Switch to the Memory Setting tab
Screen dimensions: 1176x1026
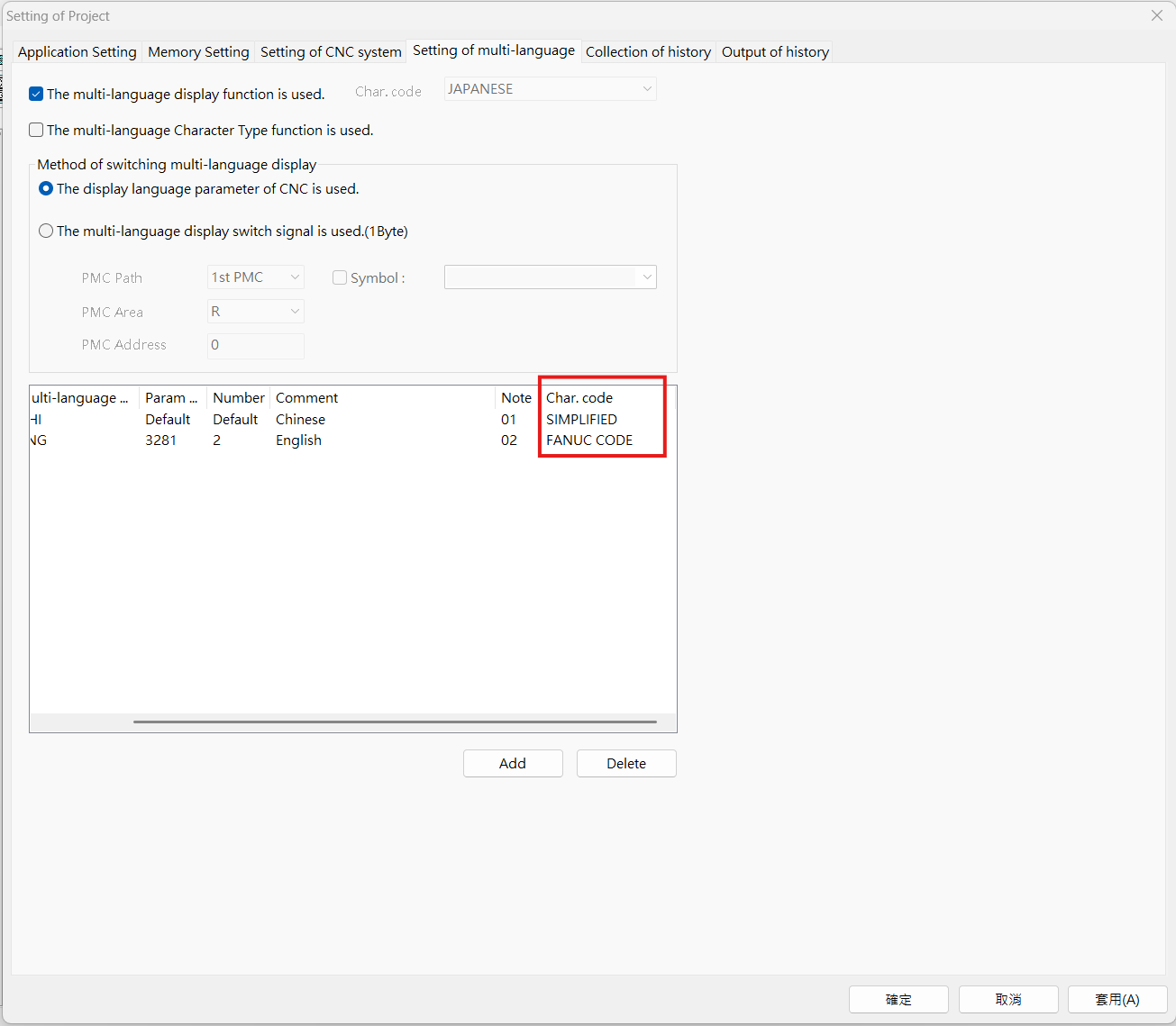pos(197,51)
